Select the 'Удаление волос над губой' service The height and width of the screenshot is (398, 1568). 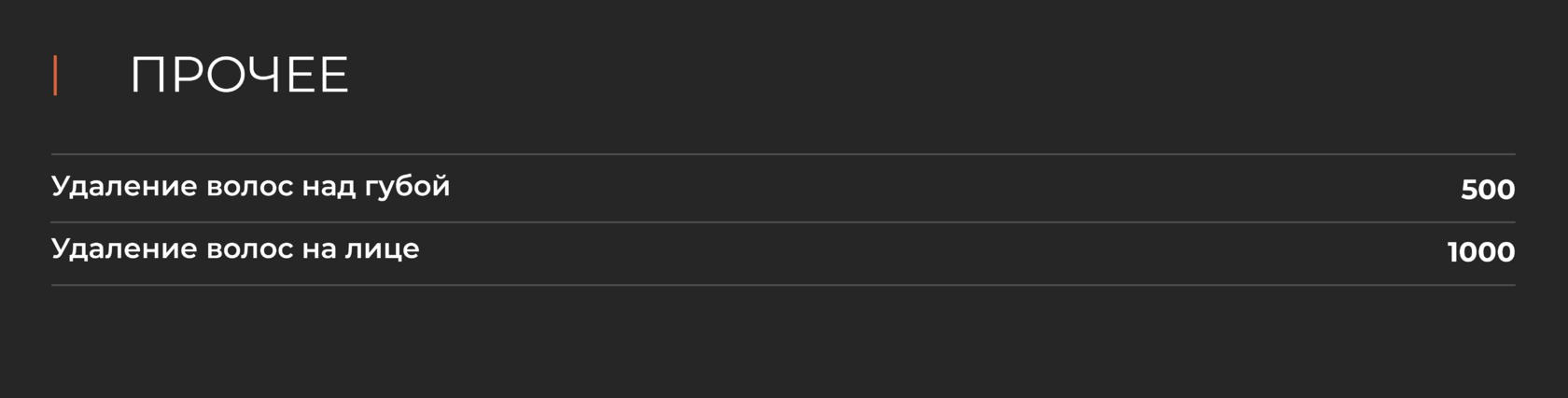click(x=250, y=187)
